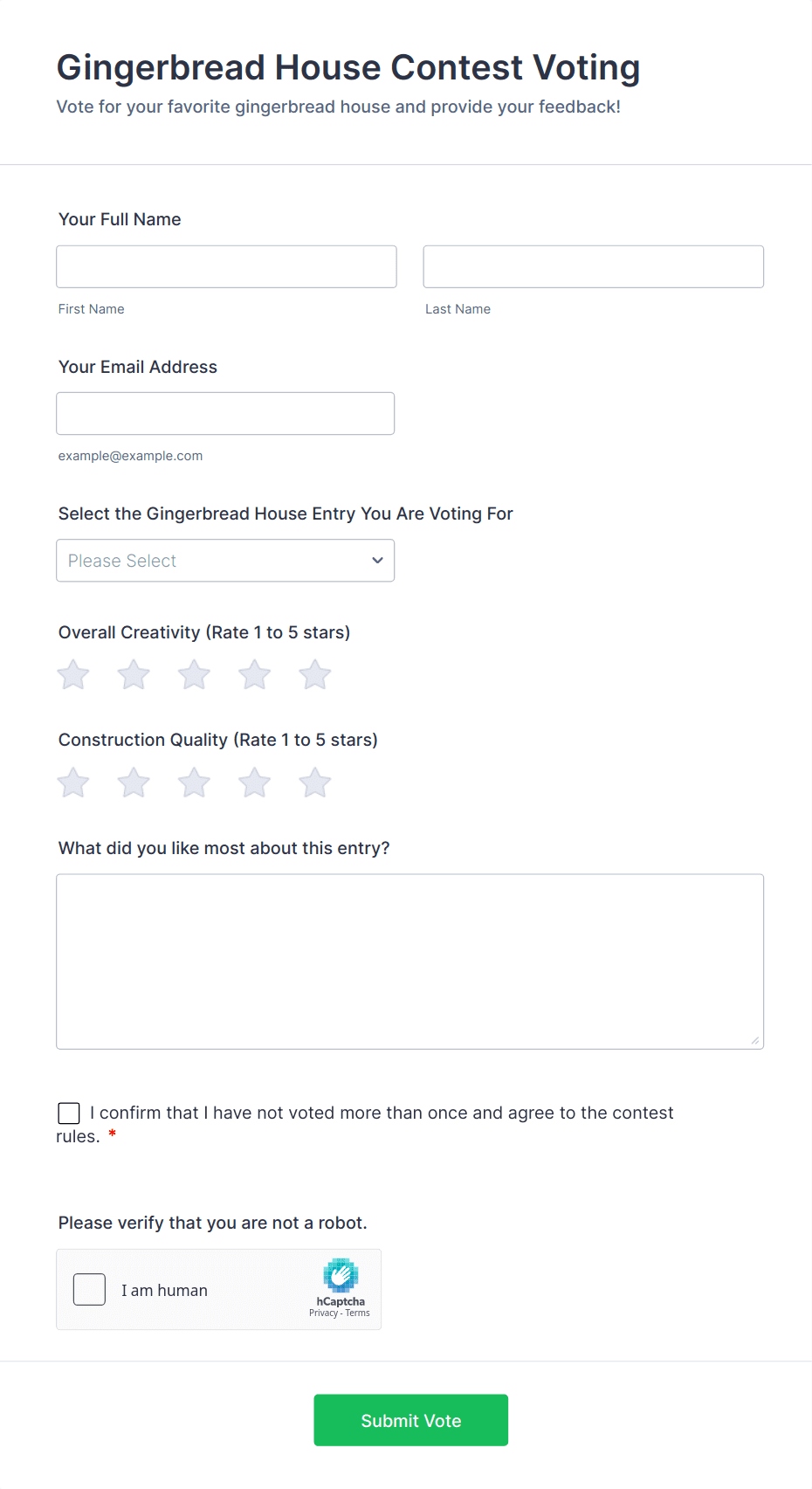Click the feedback text area
The height and width of the screenshot is (1489, 812).
tap(409, 961)
